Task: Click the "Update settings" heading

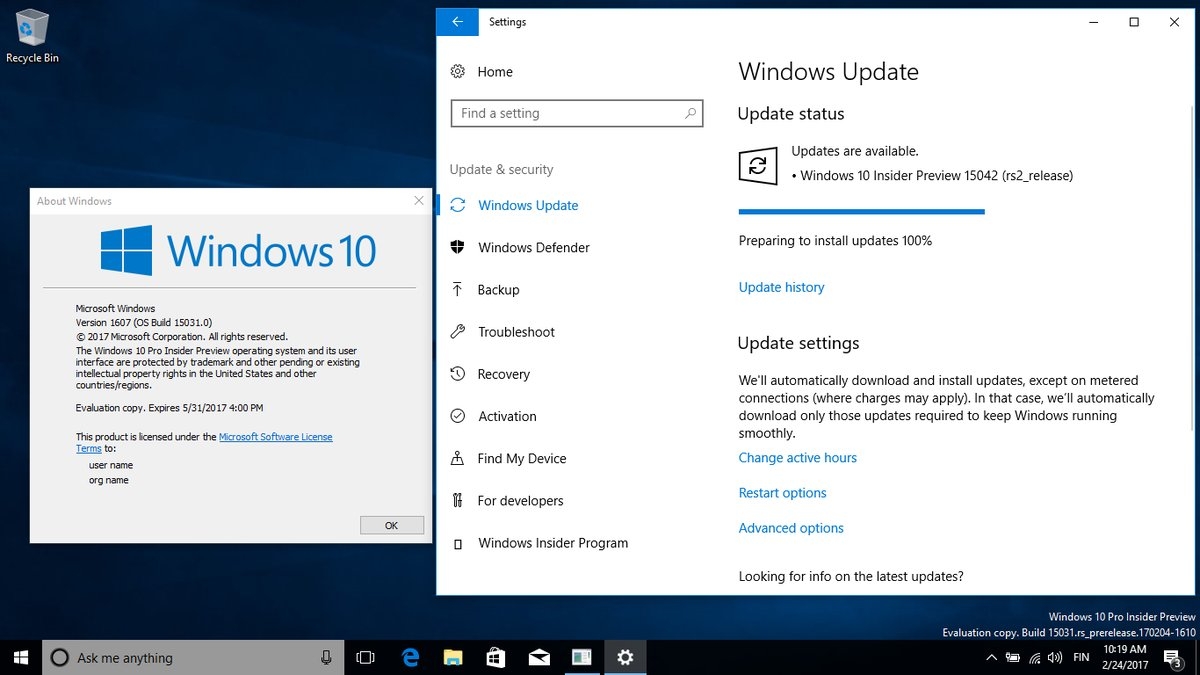Action: click(x=798, y=343)
